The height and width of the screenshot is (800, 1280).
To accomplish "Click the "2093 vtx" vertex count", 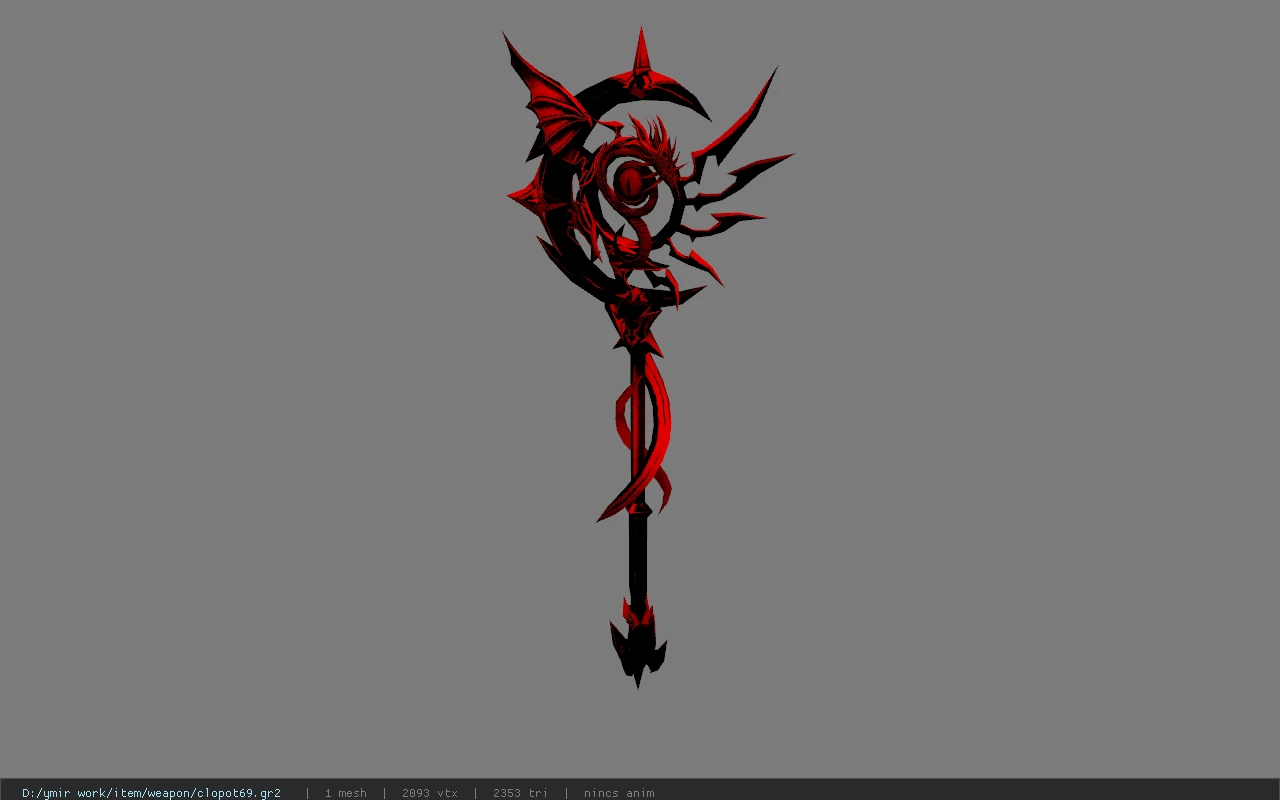I will pyautogui.click(x=430, y=793).
